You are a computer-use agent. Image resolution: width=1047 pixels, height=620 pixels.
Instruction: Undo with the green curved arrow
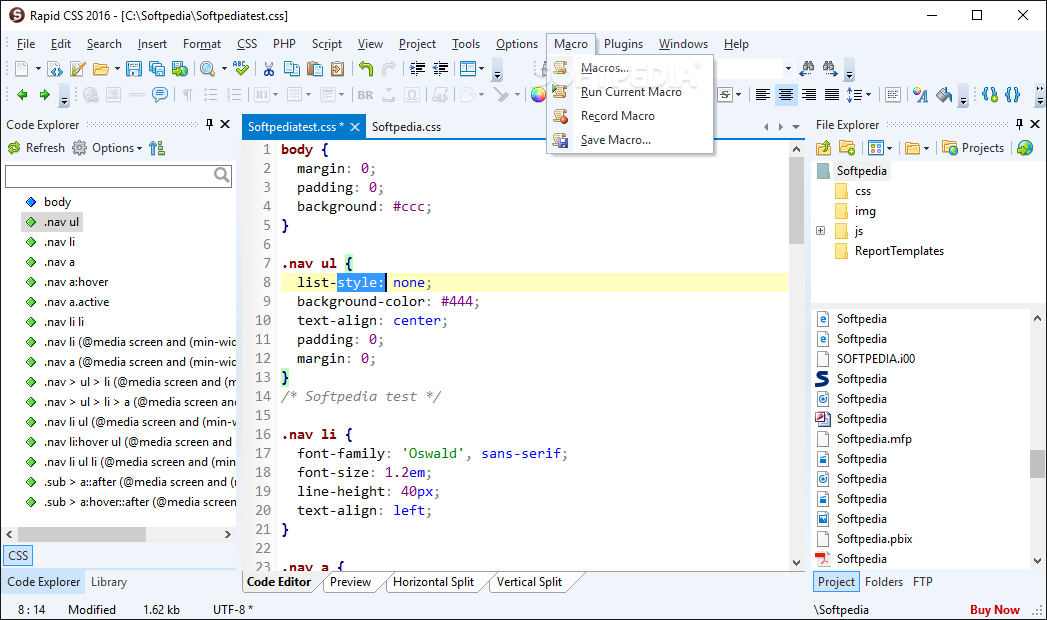coord(366,69)
